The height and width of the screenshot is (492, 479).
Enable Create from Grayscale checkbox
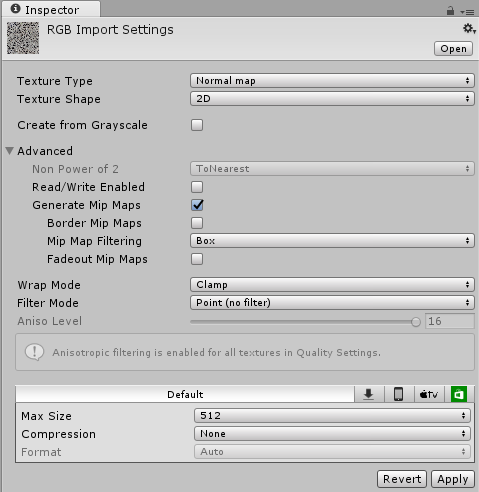coord(197,125)
